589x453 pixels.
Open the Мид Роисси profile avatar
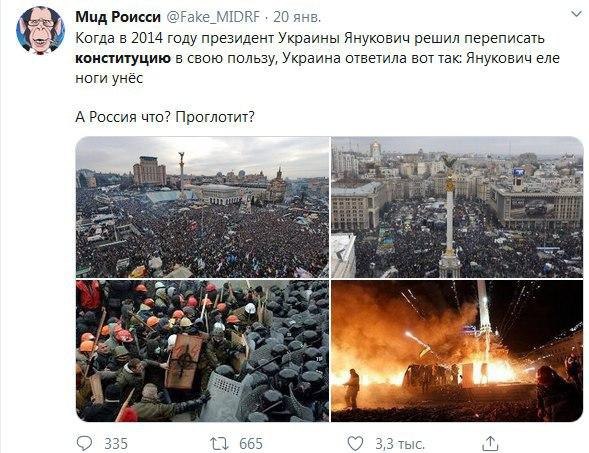[40, 31]
